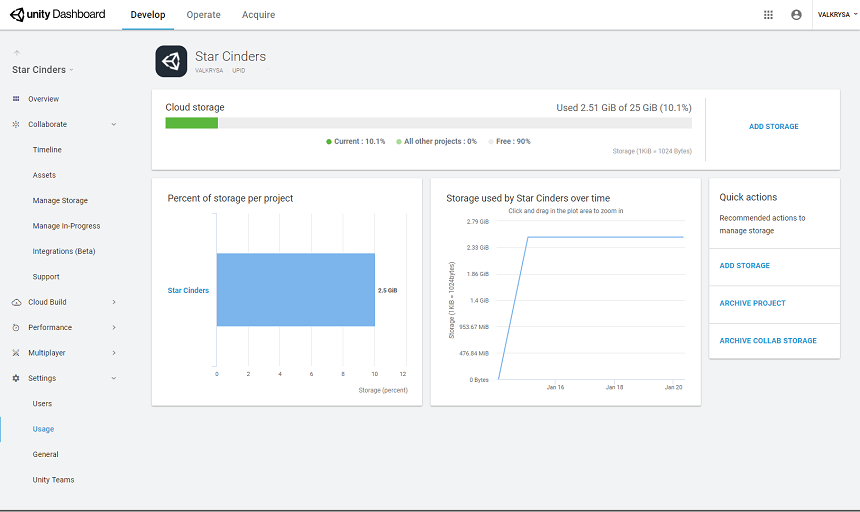Image resolution: width=860 pixels, height=512 pixels.
Task: Open the user account avatar icon
Action: [796, 15]
